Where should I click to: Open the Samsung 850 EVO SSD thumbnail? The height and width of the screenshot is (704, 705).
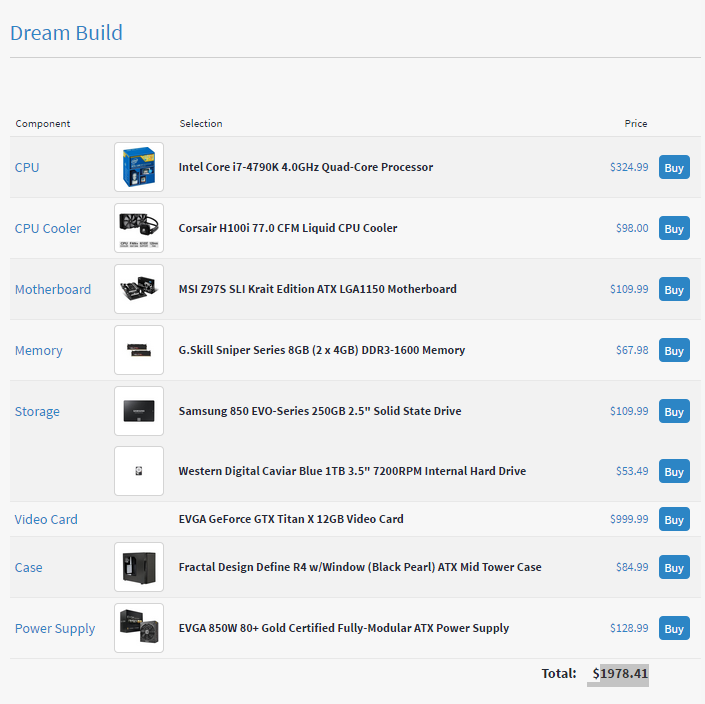point(139,411)
